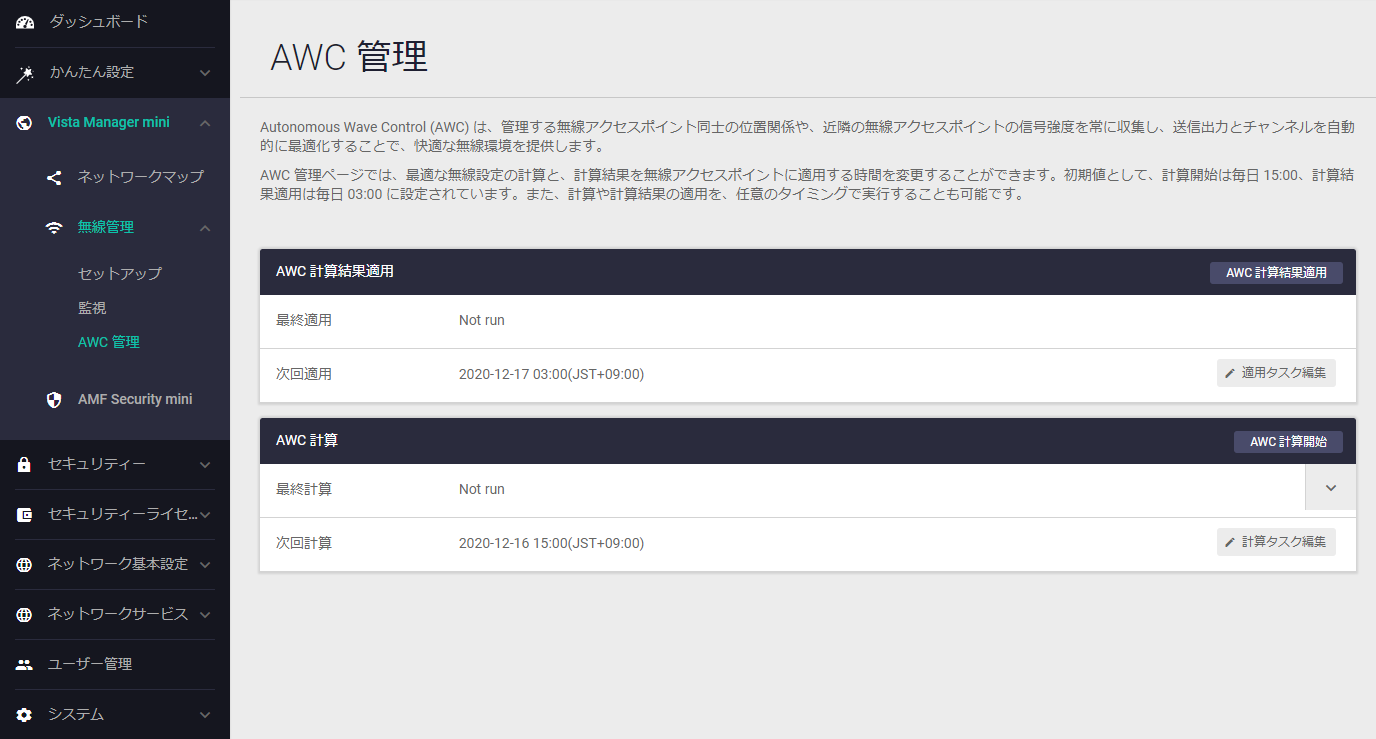The width and height of the screenshot is (1376, 739).
Task: Expand the ネットワーク基本設定 chevron
Action: (205, 565)
